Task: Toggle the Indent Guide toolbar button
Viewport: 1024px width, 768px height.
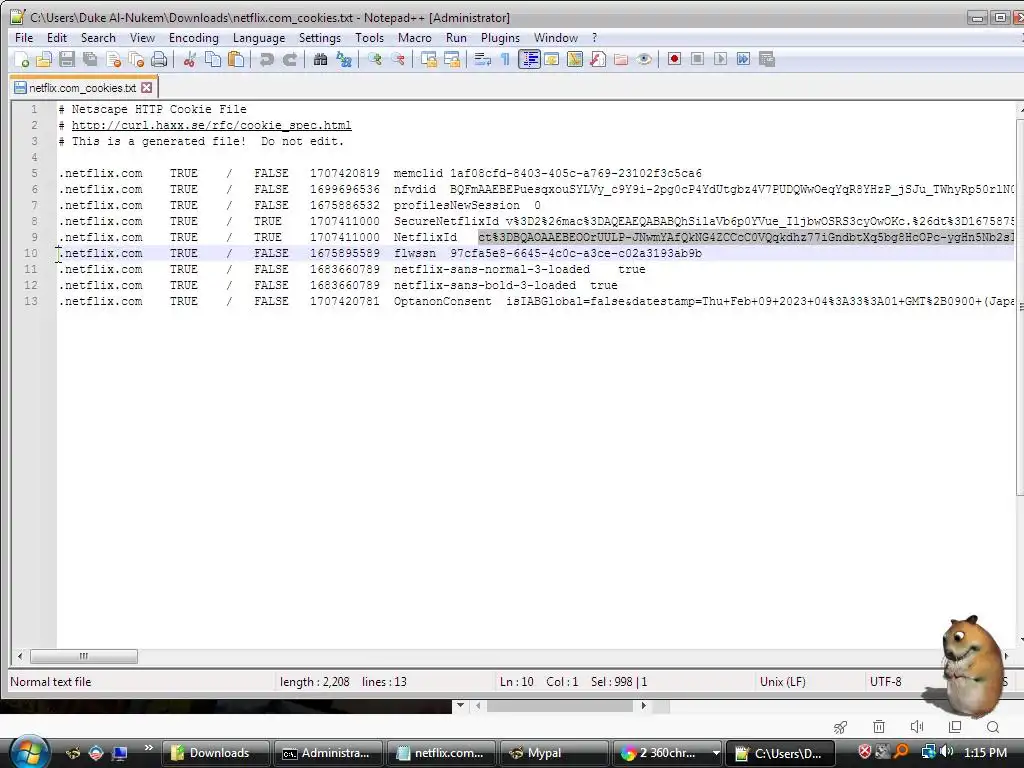Action: [x=529, y=59]
